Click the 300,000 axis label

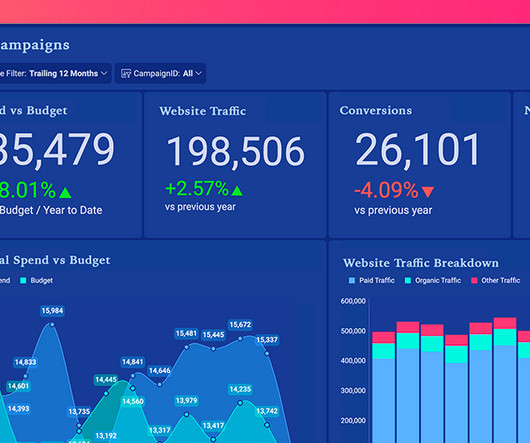353,391
